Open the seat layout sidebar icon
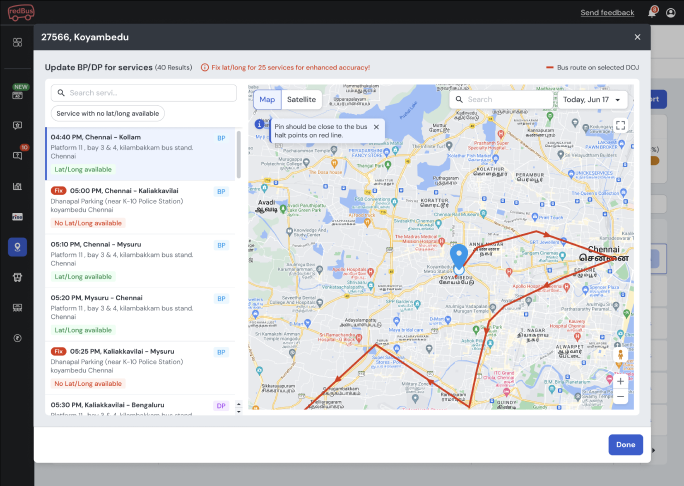Viewport: 684px width, 486px height. (17, 308)
